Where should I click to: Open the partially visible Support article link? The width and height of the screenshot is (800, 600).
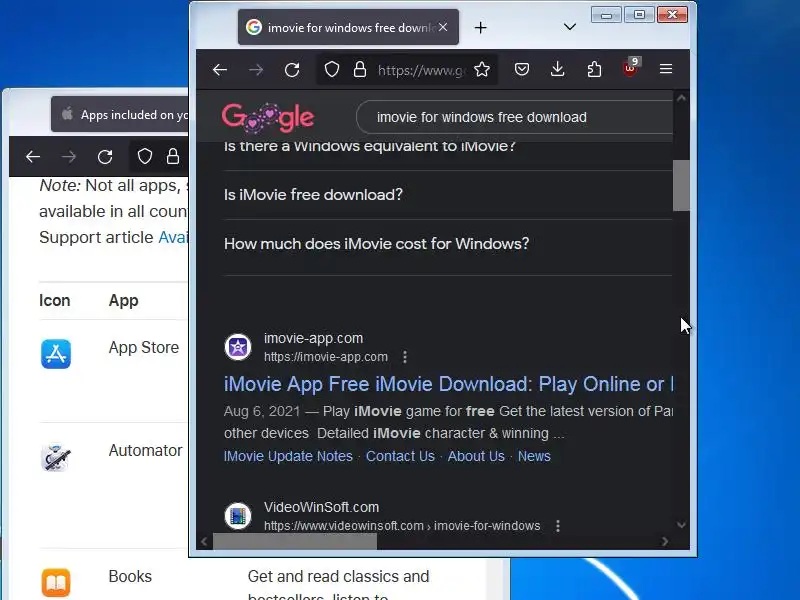click(x=173, y=237)
